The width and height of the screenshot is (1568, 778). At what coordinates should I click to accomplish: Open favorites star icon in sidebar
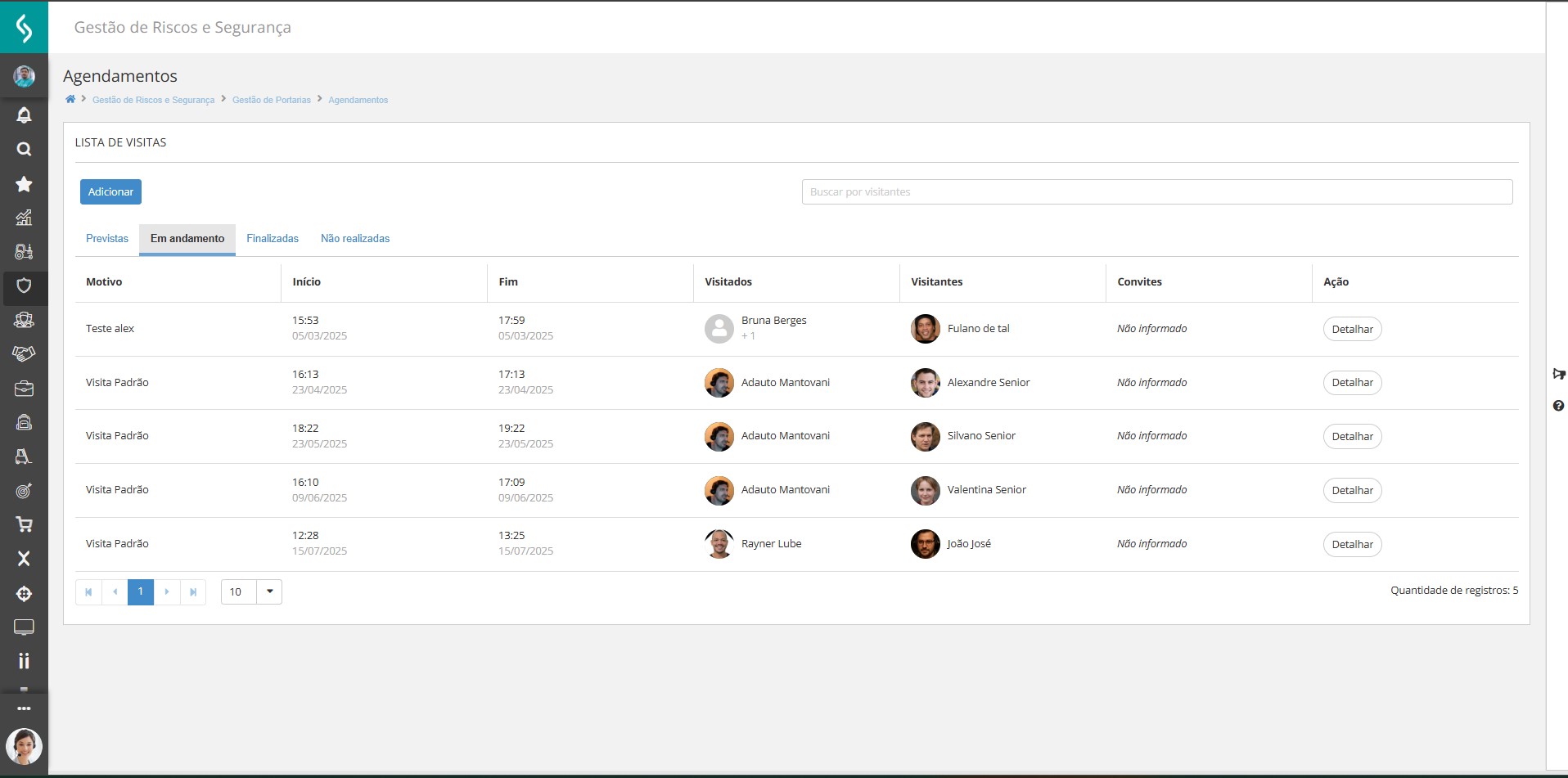24,184
